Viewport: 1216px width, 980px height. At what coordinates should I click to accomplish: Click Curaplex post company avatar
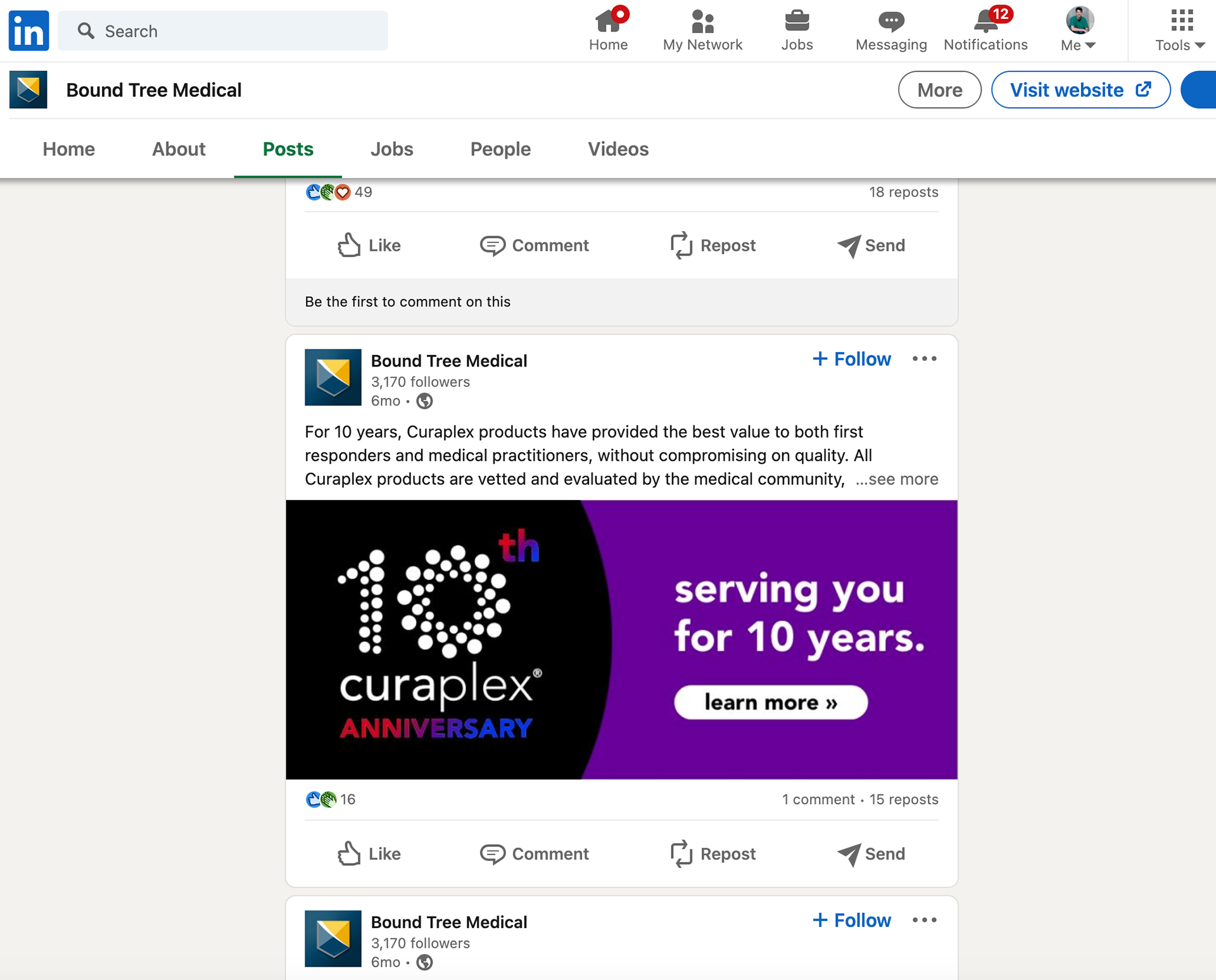tap(333, 377)
